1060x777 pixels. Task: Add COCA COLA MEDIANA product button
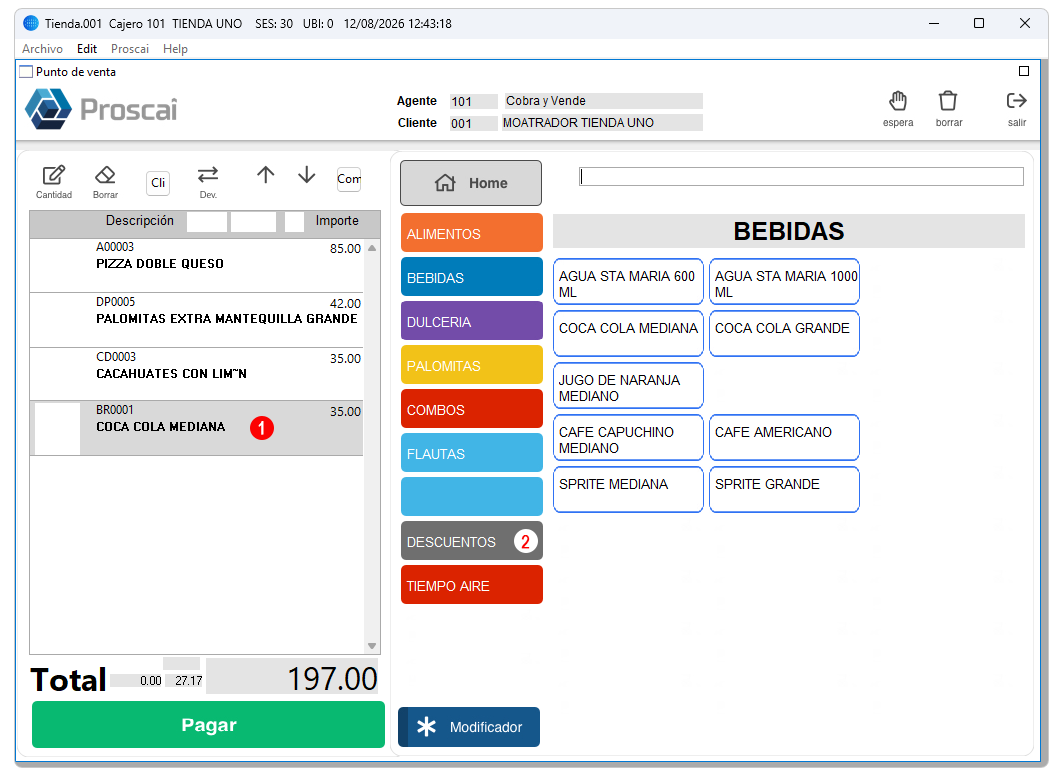tap(628, 333)
